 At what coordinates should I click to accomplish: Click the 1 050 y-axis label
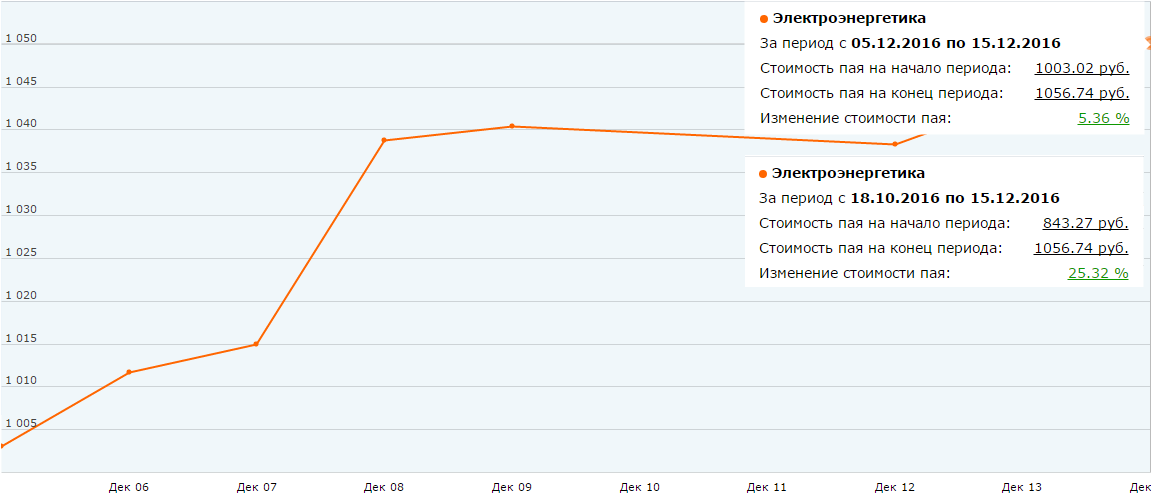pos(21,39)
